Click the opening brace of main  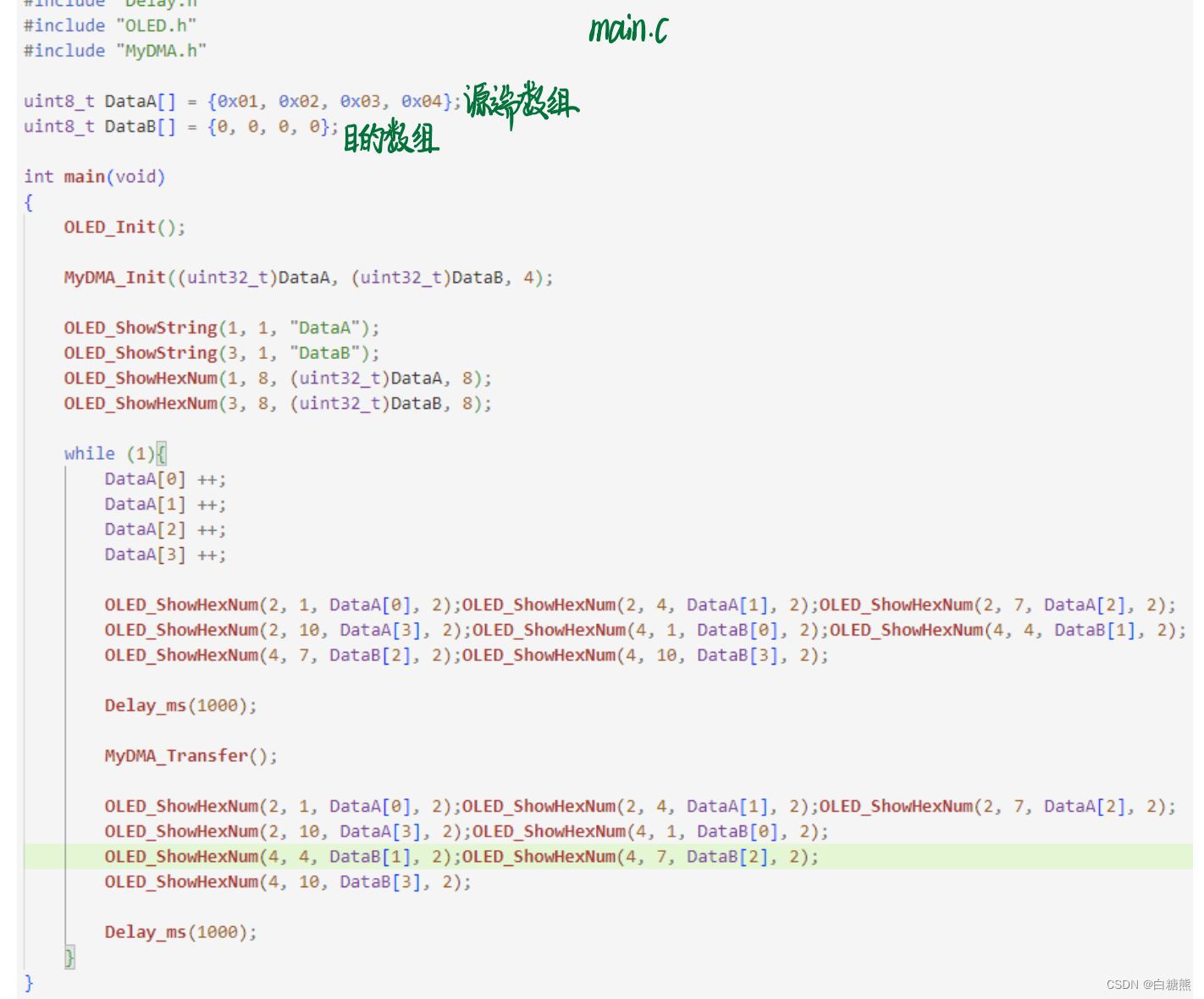29,202
